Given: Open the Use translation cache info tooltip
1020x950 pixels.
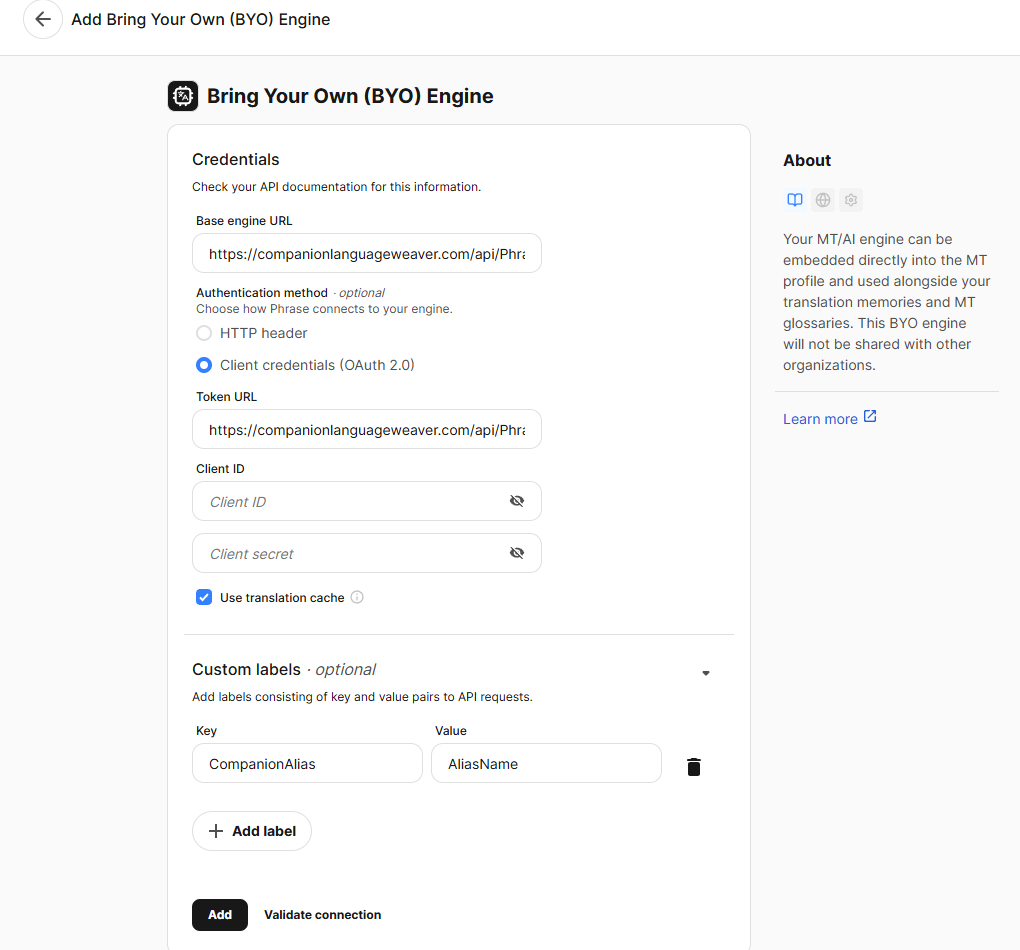Looking at the screenshot, I should pyautogui.click(x=357, y=597).
